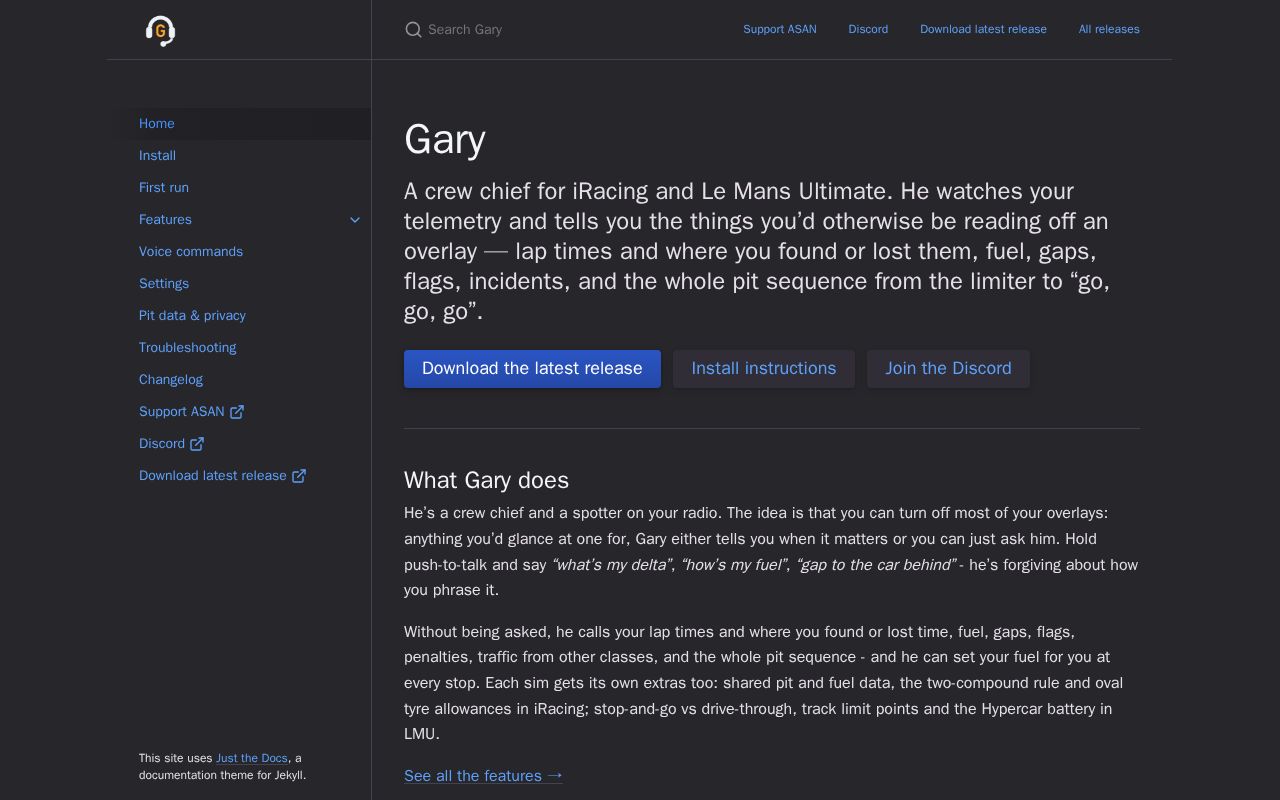Click the Gary page heading
The width and height of the screenshot is (1280, 800).
[x=445, y=139]
